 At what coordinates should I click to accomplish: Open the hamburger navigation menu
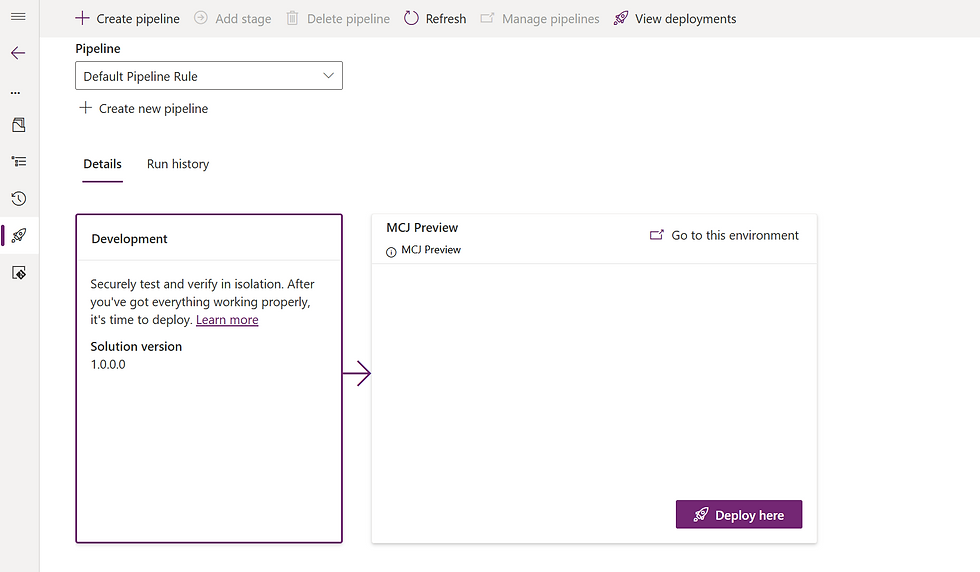(18, 16)
